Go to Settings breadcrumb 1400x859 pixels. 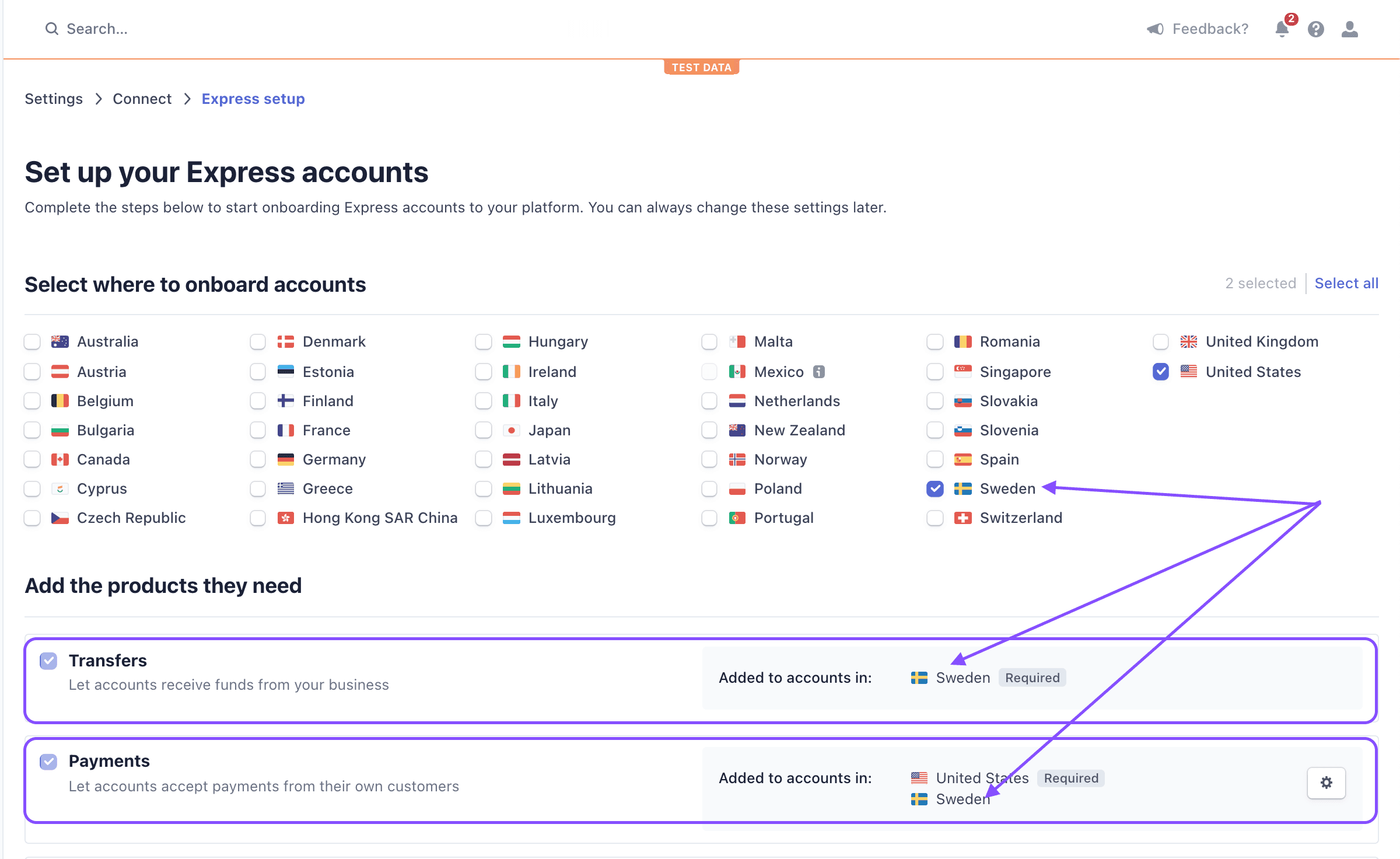54,99
